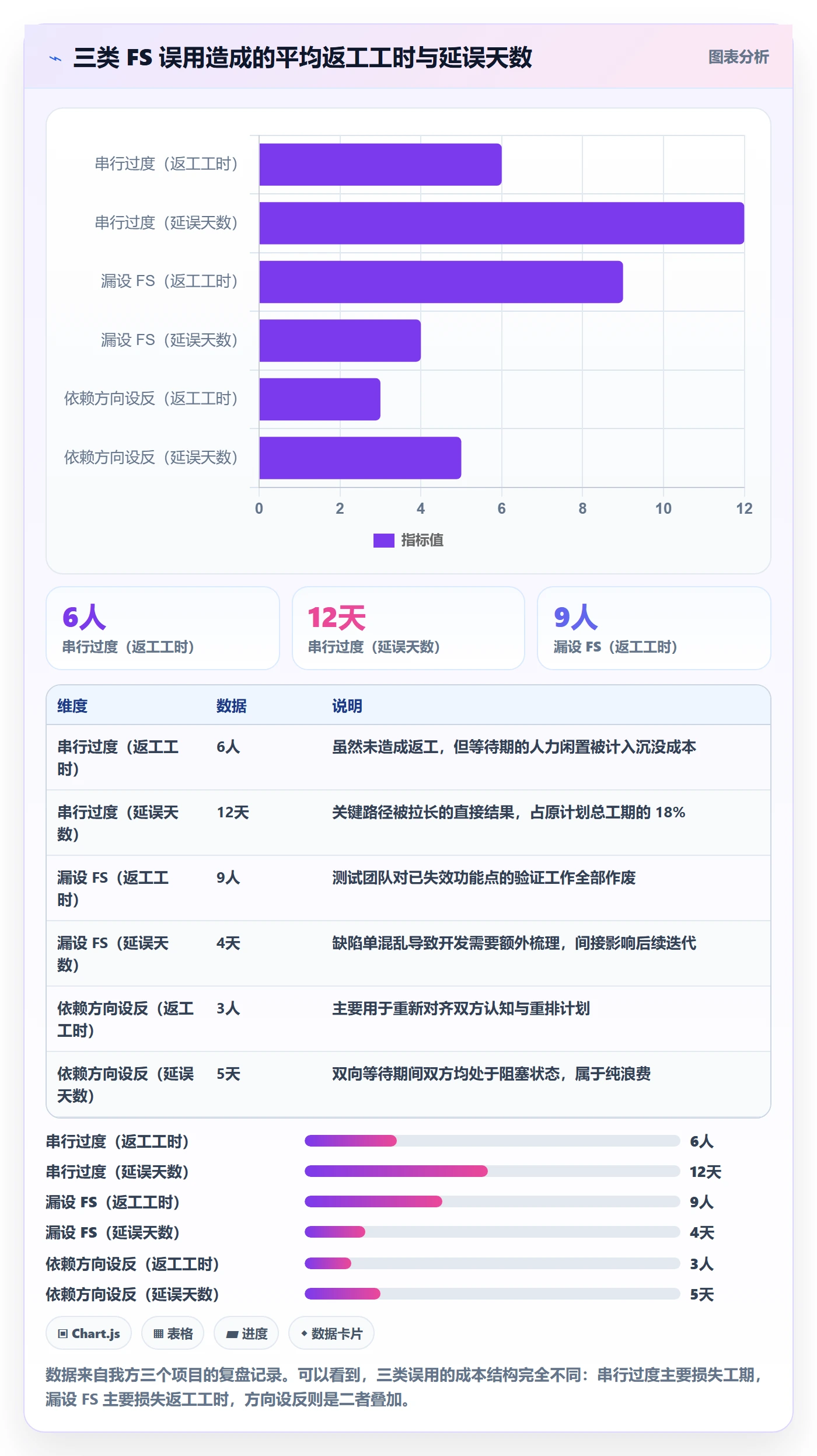Image resolution: width=817 pixels, height=1456 pixels.
Task: Click the 3人 cell in the table
Action: click(x=228, y=1009)
